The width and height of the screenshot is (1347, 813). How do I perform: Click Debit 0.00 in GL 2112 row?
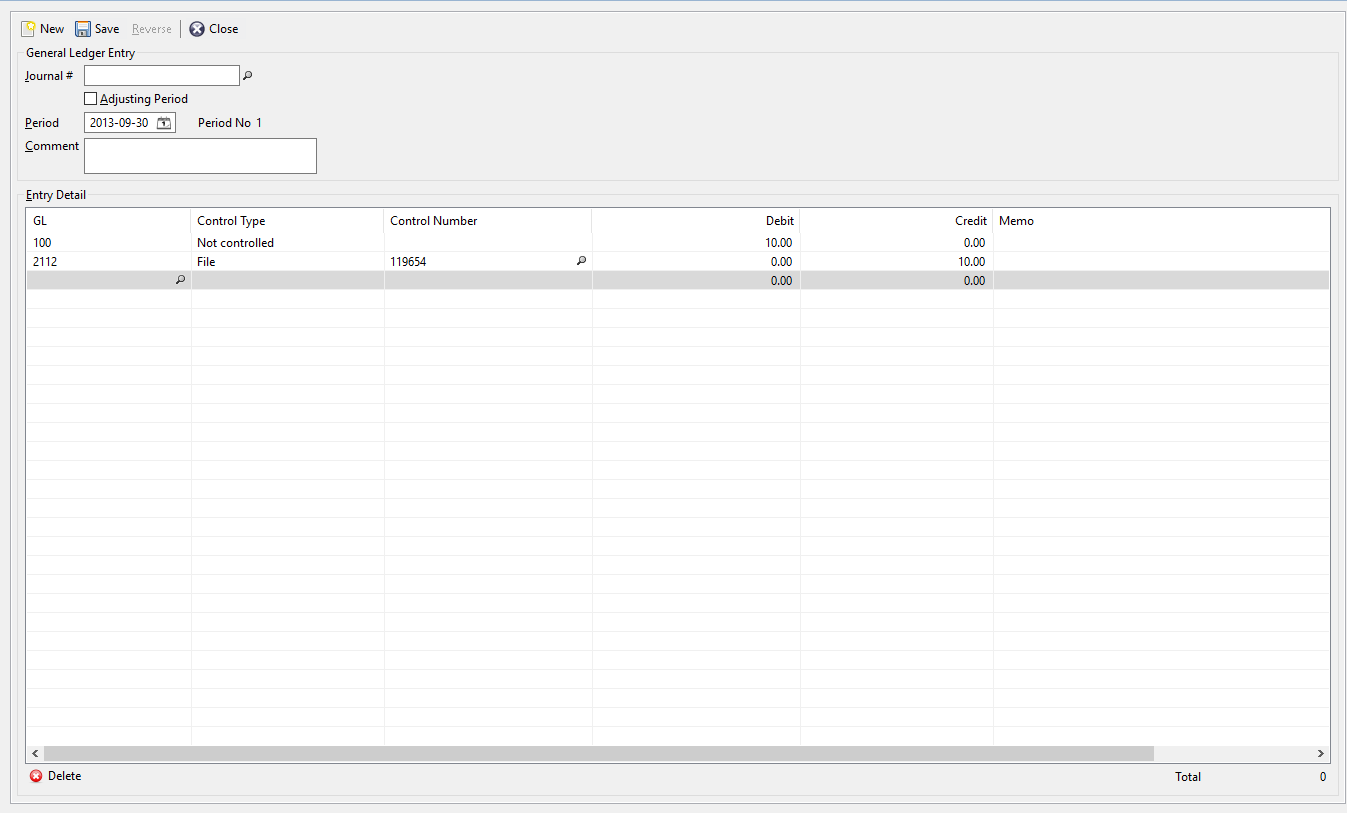coord(696,261)
